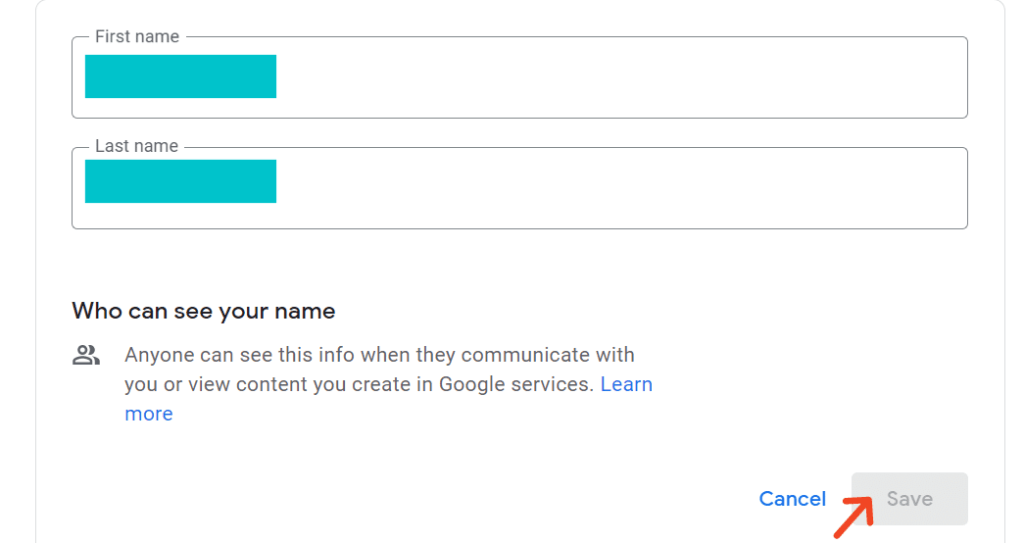Image resolution: width=1024 pixels, height=543 pixels.
Task: Click the people visibility icon
Action: click(86, 355)
